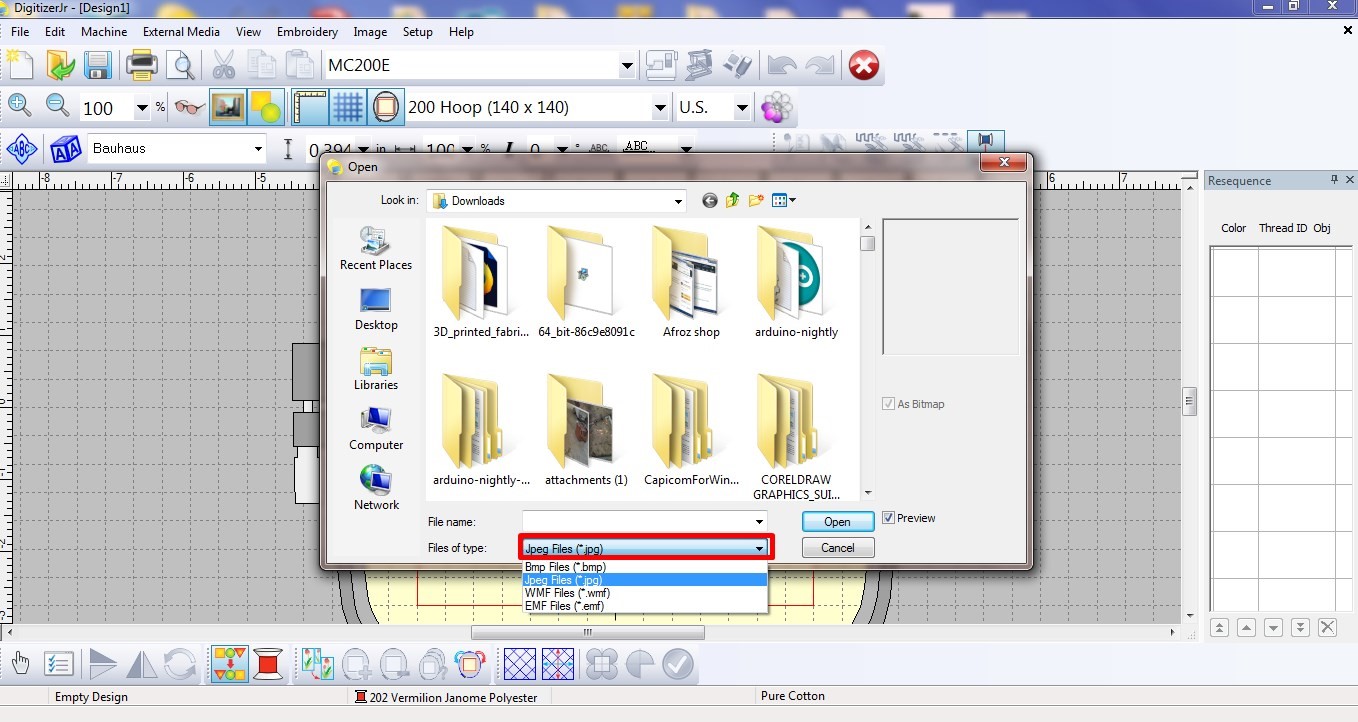Go back using the Open dialog's Back arrow
The image size is (1358, 722).
click(710, 201)
